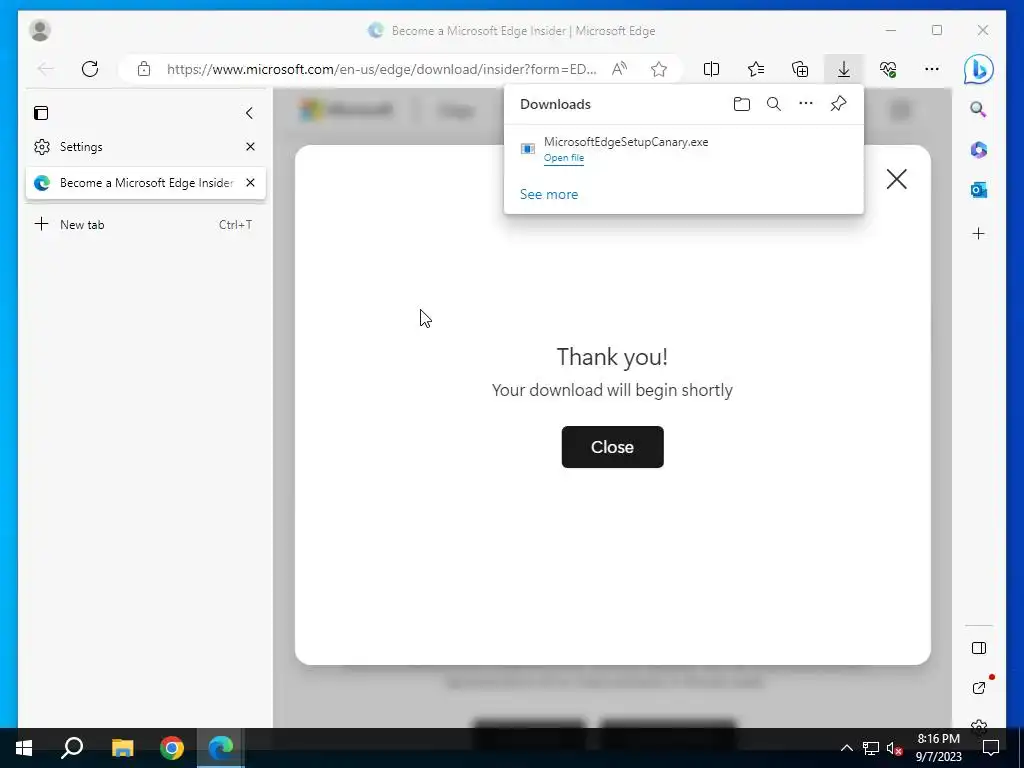This screenshot has height=768, width=1024.
Task: Click the back navigation arrow
Action: pos(46,69)
